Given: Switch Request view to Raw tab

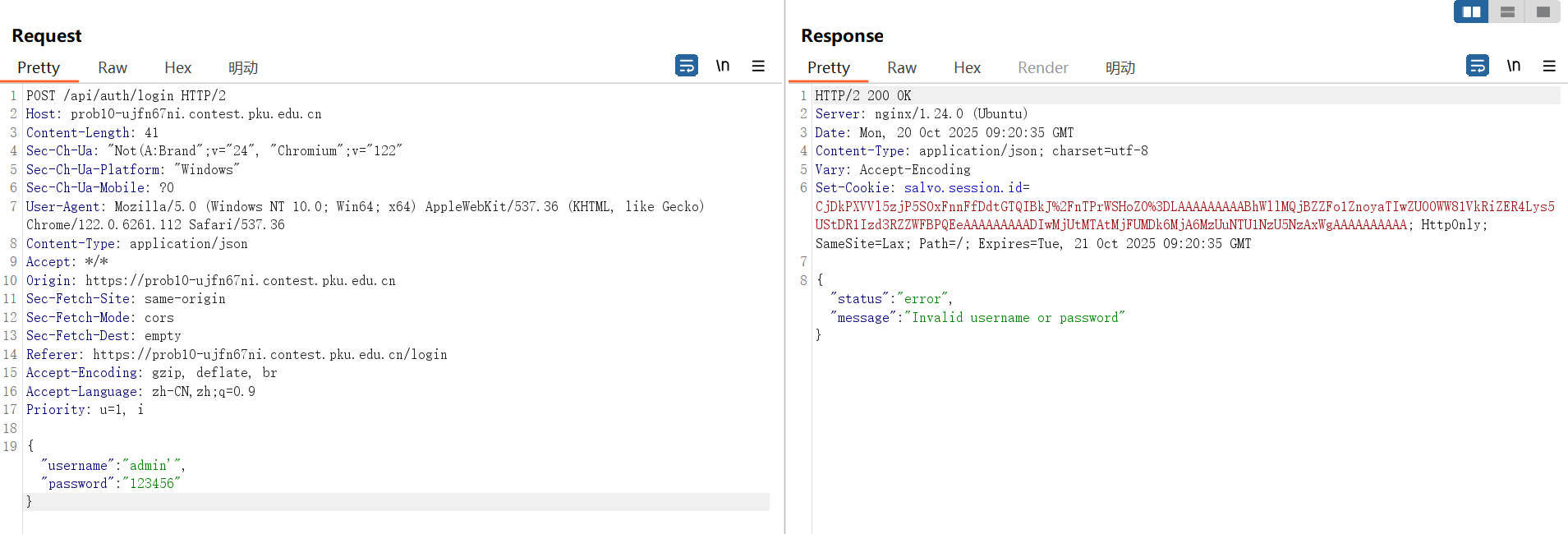Looking at the screenshot, I should (x=113, y=68).
